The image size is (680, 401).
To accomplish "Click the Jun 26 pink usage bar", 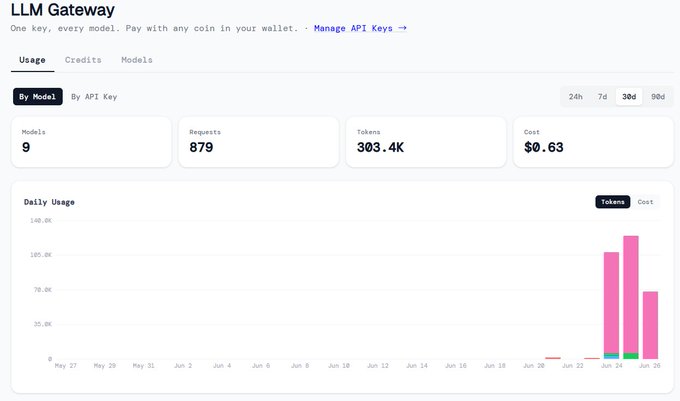I will tap(651, 325).
